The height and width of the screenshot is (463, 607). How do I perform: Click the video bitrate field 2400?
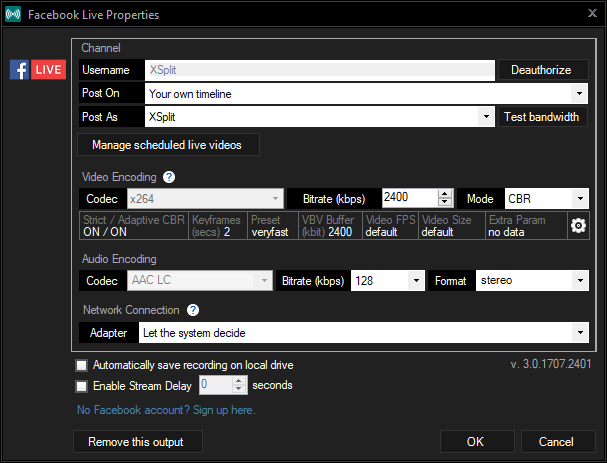click(x=410, y=198)
